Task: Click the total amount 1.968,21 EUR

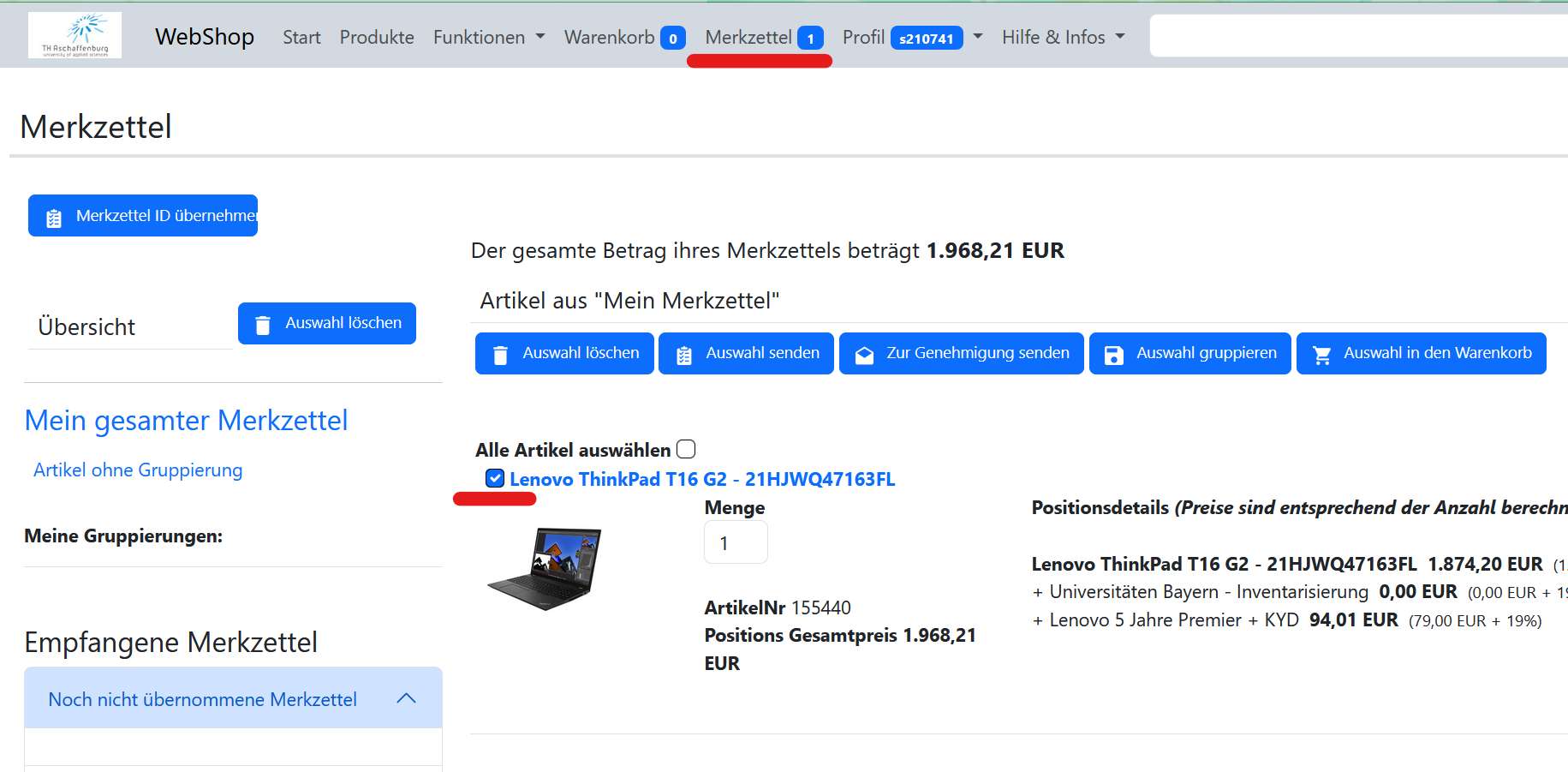Action: pyautogui.click(x=995, y=250)
